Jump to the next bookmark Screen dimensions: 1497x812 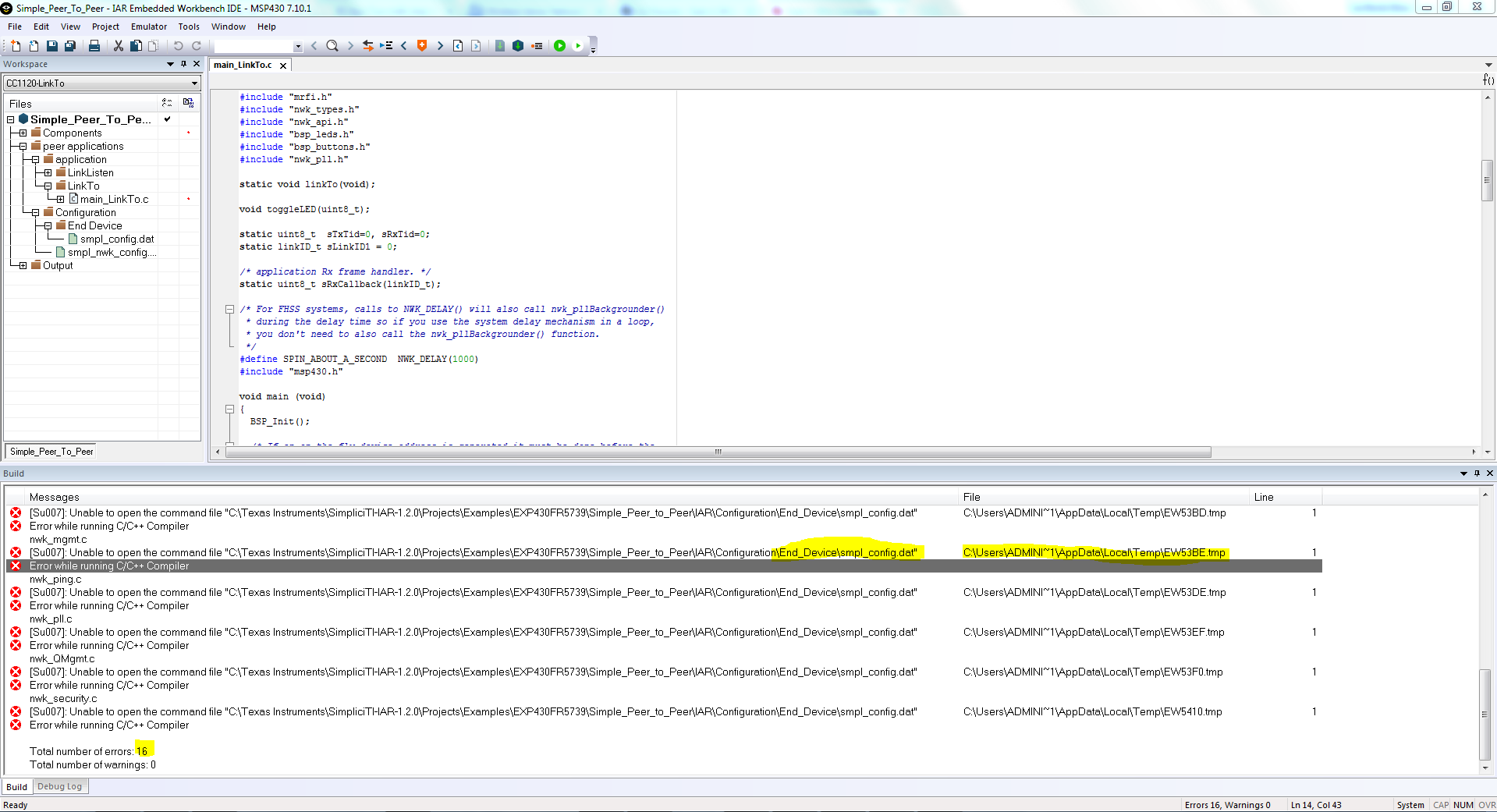point(440,46)
